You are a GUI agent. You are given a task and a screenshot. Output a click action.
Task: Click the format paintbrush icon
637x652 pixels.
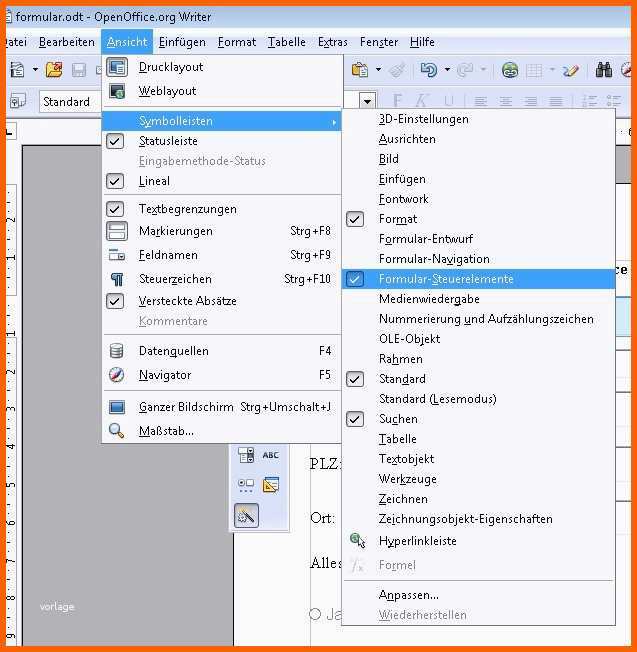397,70
